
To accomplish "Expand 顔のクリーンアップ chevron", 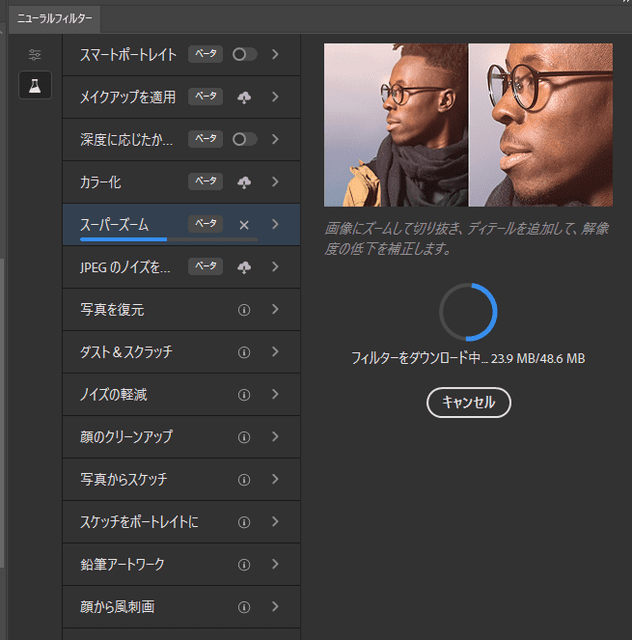I will (x=275, y=436).
